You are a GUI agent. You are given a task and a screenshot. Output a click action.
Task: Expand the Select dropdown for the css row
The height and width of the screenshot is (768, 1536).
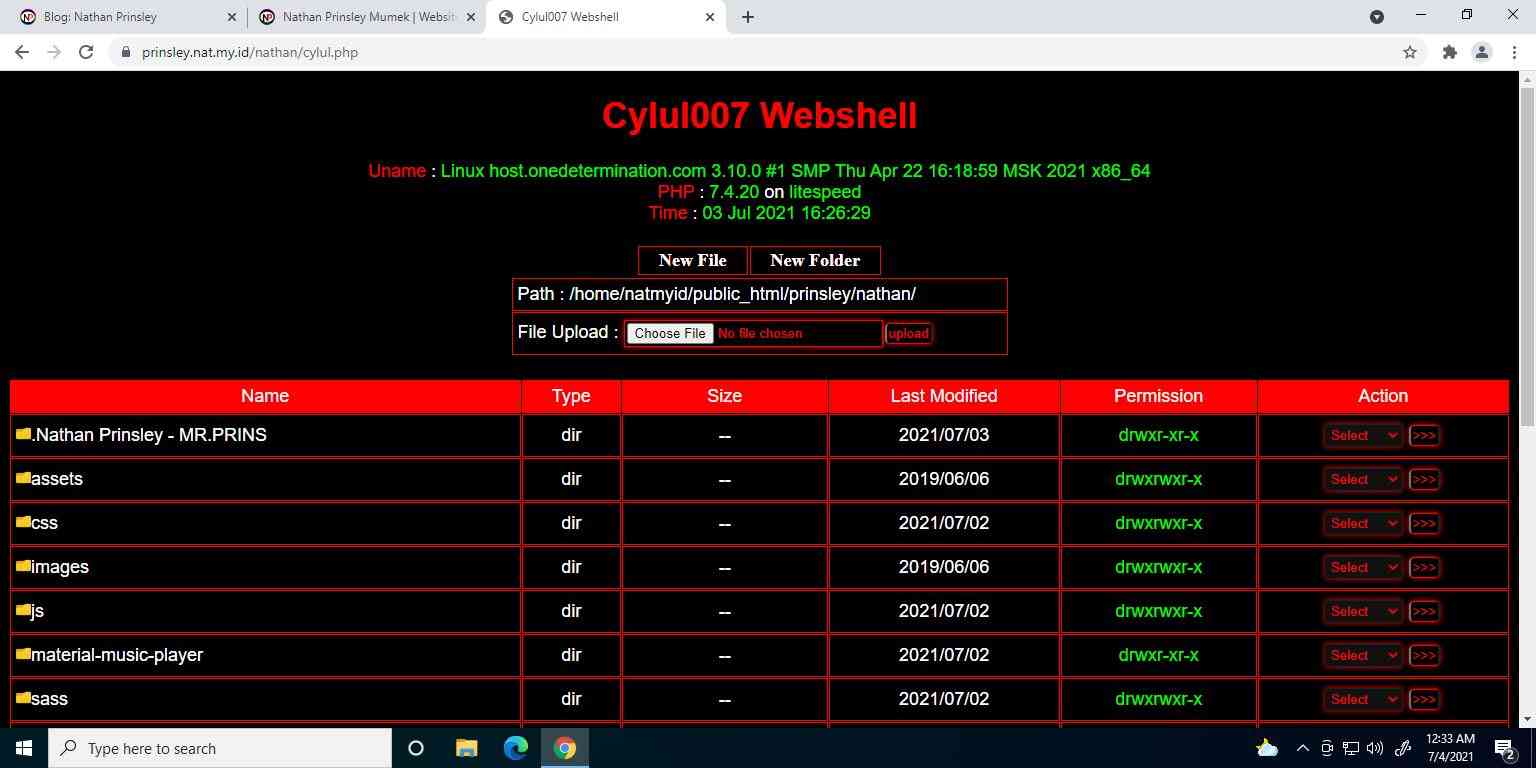[1363, 523]
